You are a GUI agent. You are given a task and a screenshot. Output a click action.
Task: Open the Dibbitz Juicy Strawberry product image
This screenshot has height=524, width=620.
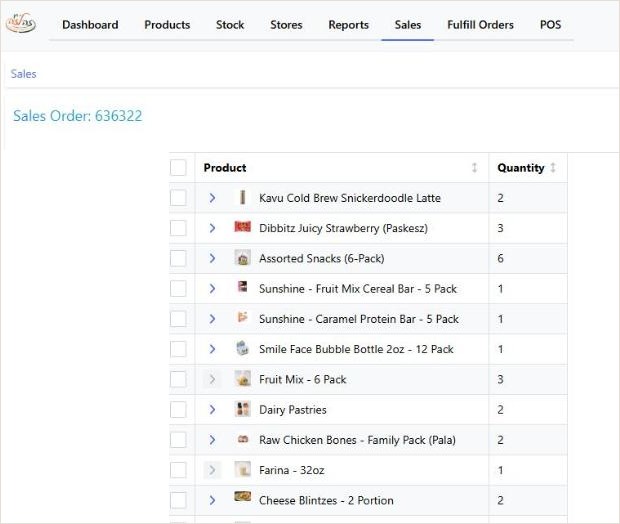click(242, 227)
